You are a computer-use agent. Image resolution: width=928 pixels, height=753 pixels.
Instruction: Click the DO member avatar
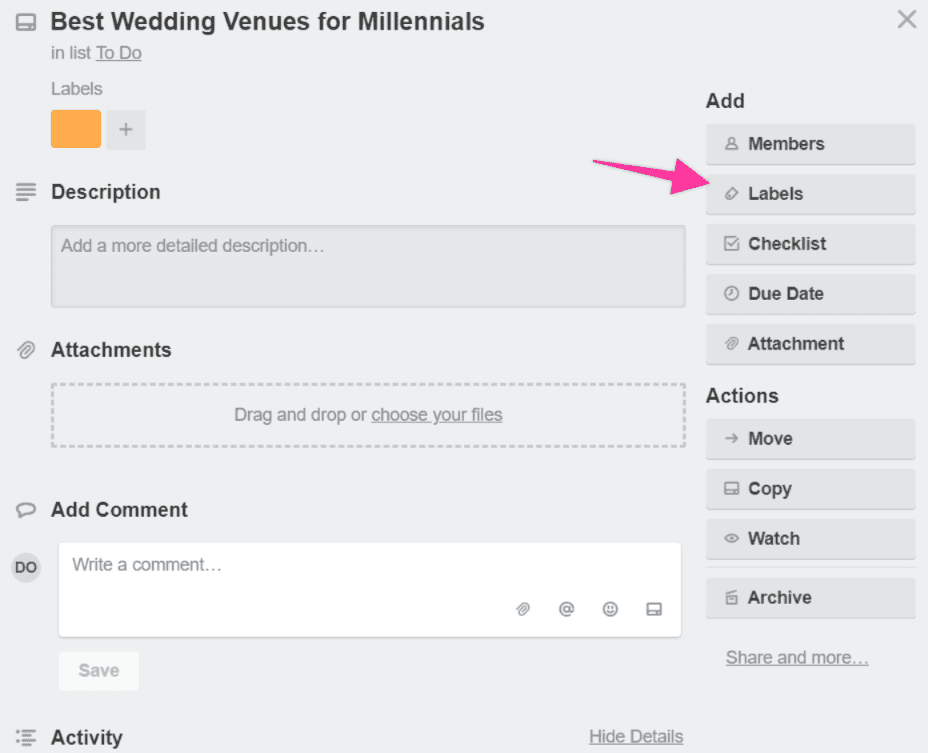pos(26,568)
